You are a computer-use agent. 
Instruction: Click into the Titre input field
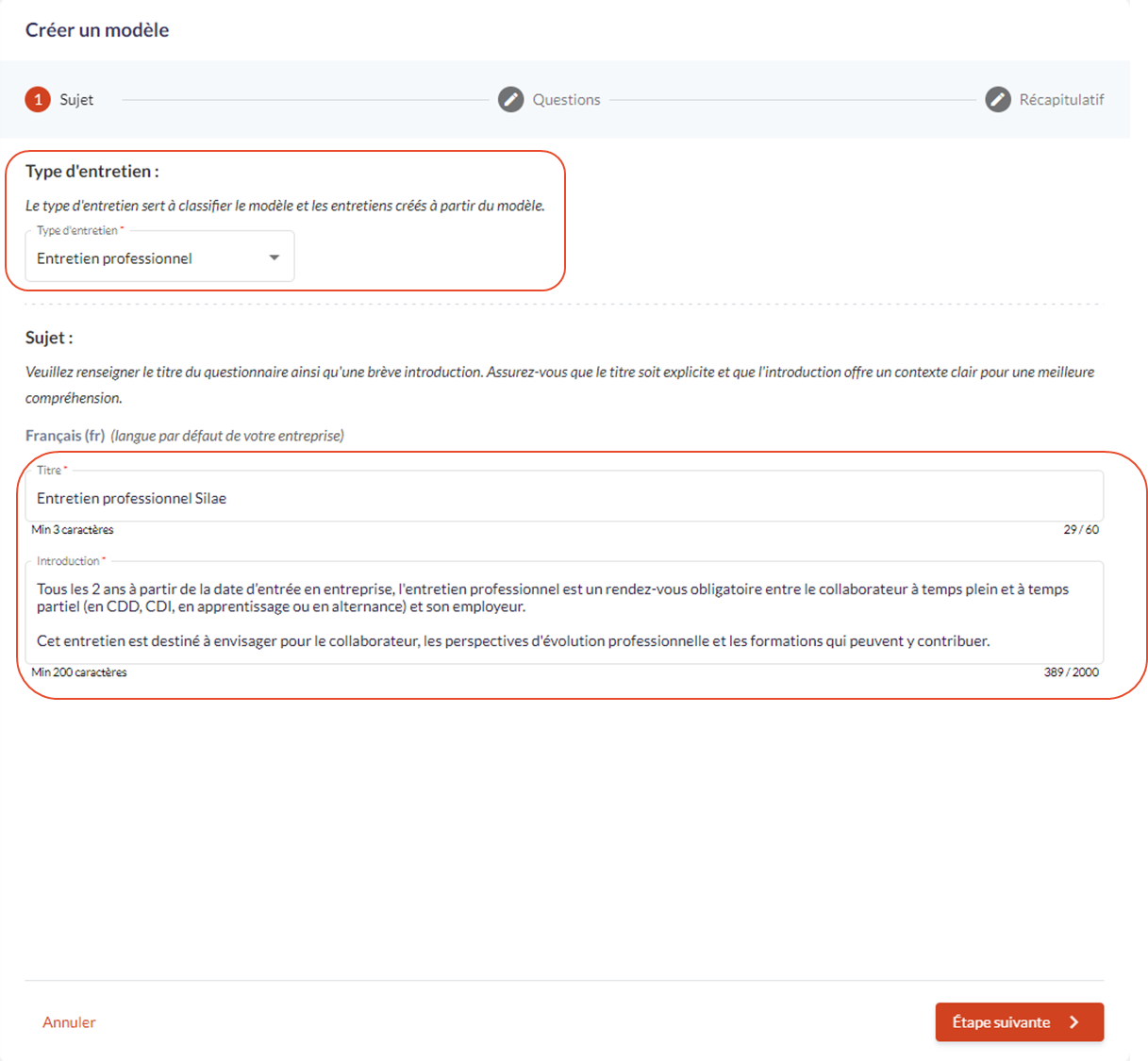(x=564, y=497)
